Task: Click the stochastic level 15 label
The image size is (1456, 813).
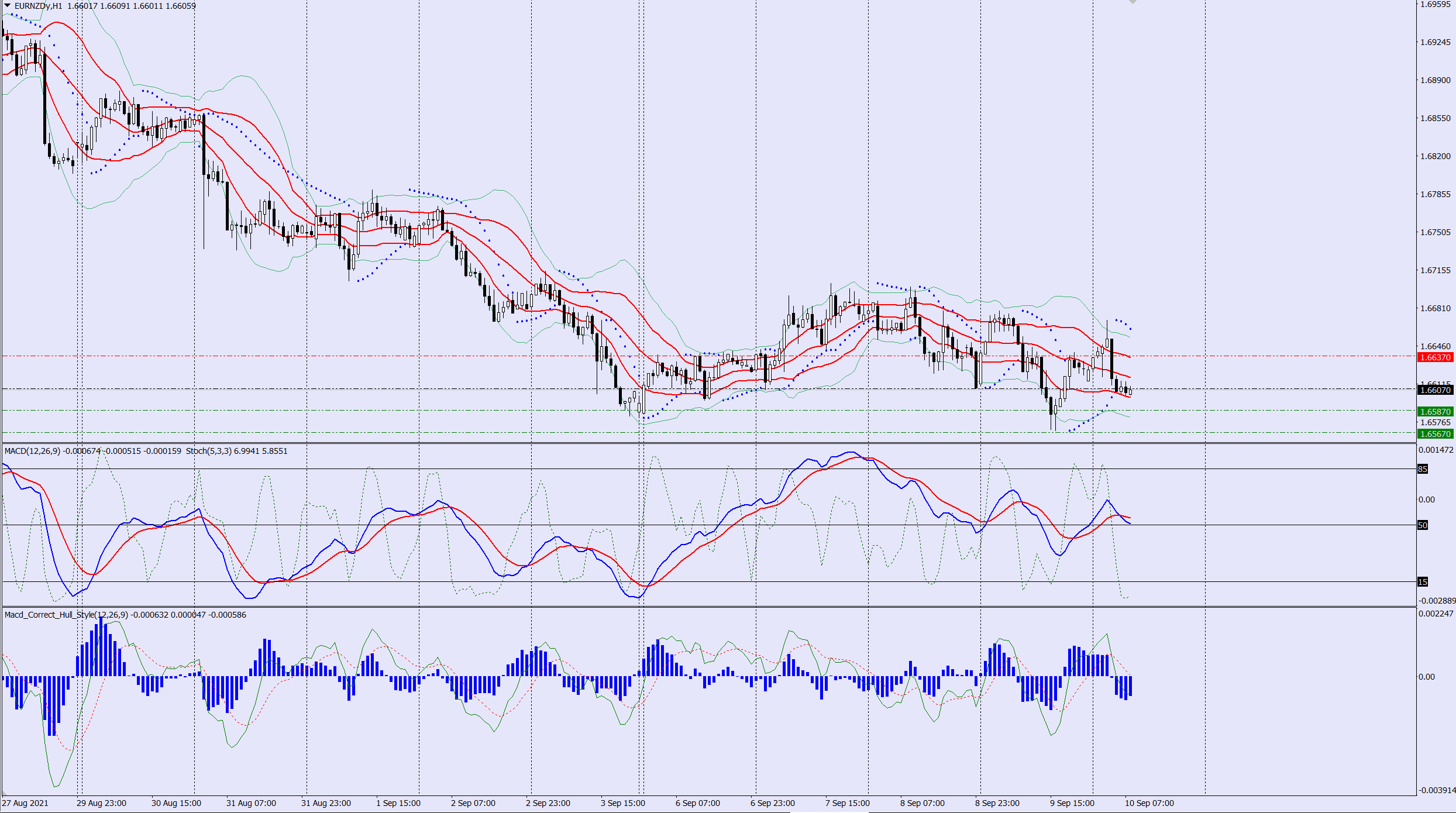Action: coord(1423,582)
